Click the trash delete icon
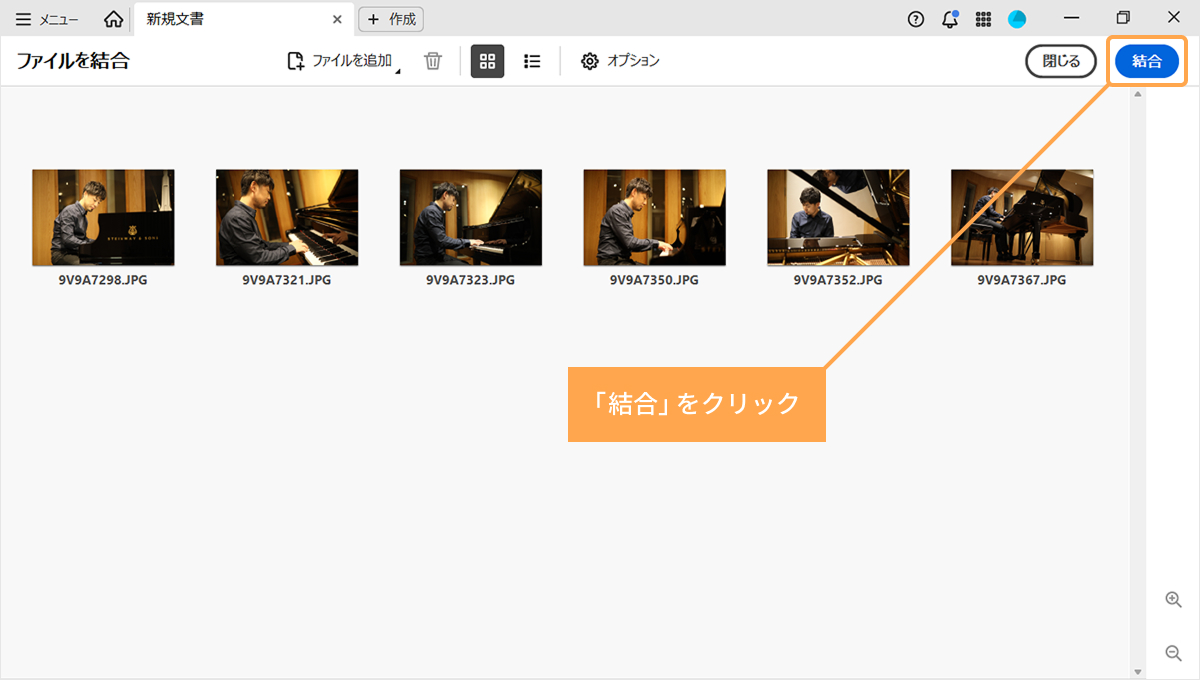The width and height of the screenshot is (1200, 680). (433, 61)
